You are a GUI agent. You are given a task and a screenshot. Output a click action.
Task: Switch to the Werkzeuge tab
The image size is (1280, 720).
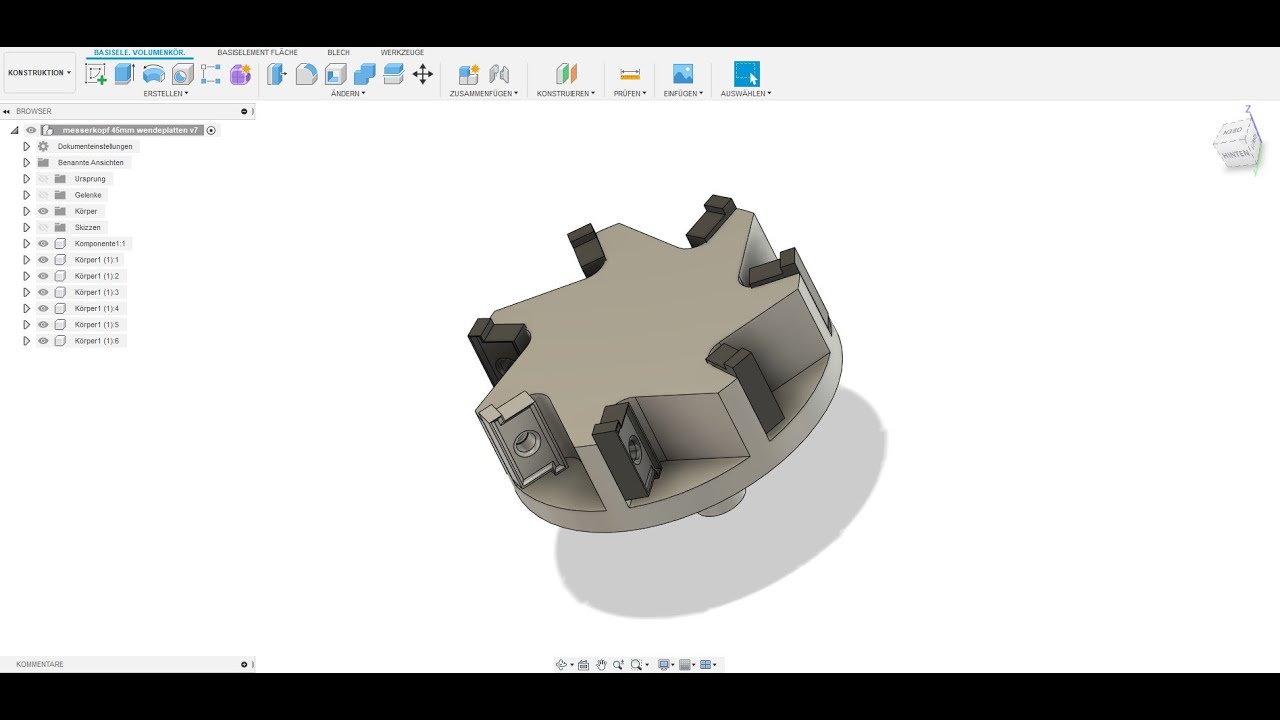[x=402, y=52]
